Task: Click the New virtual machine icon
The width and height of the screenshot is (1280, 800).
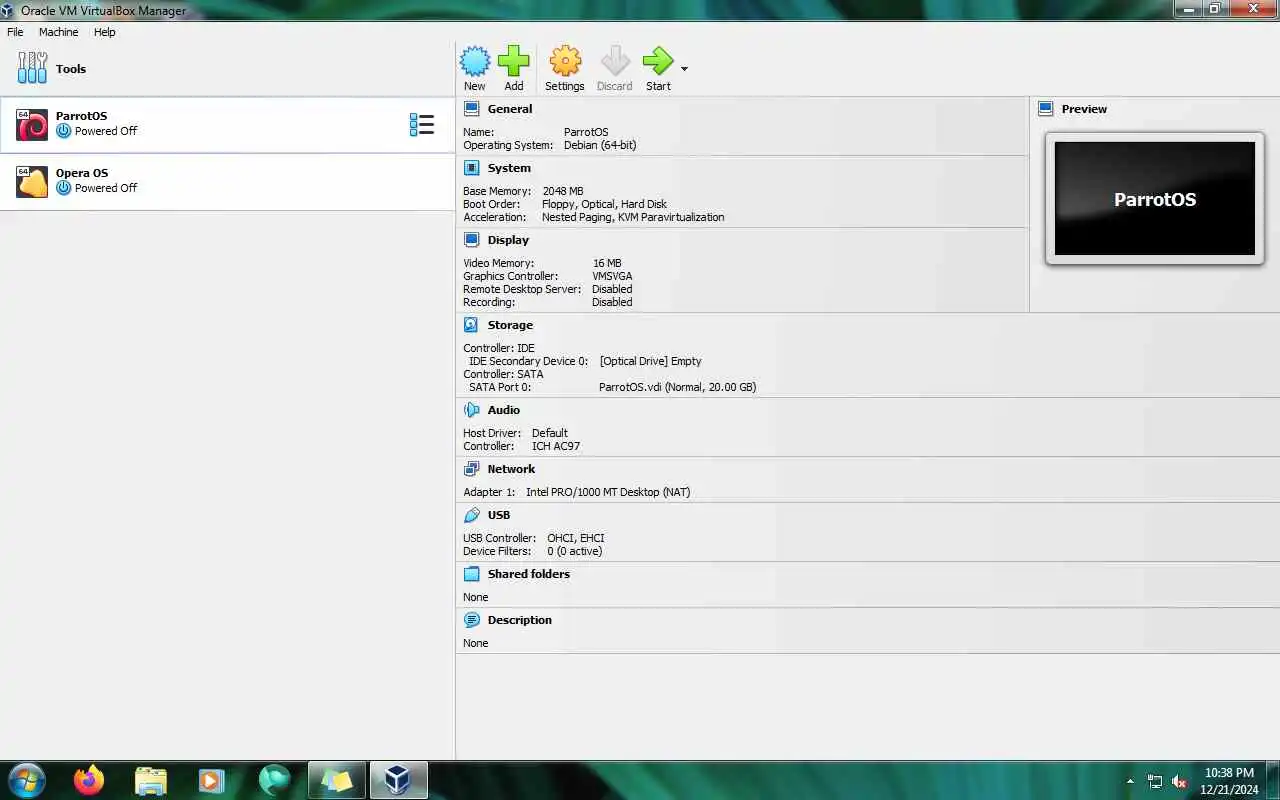Action: click(x=475, y=62)
